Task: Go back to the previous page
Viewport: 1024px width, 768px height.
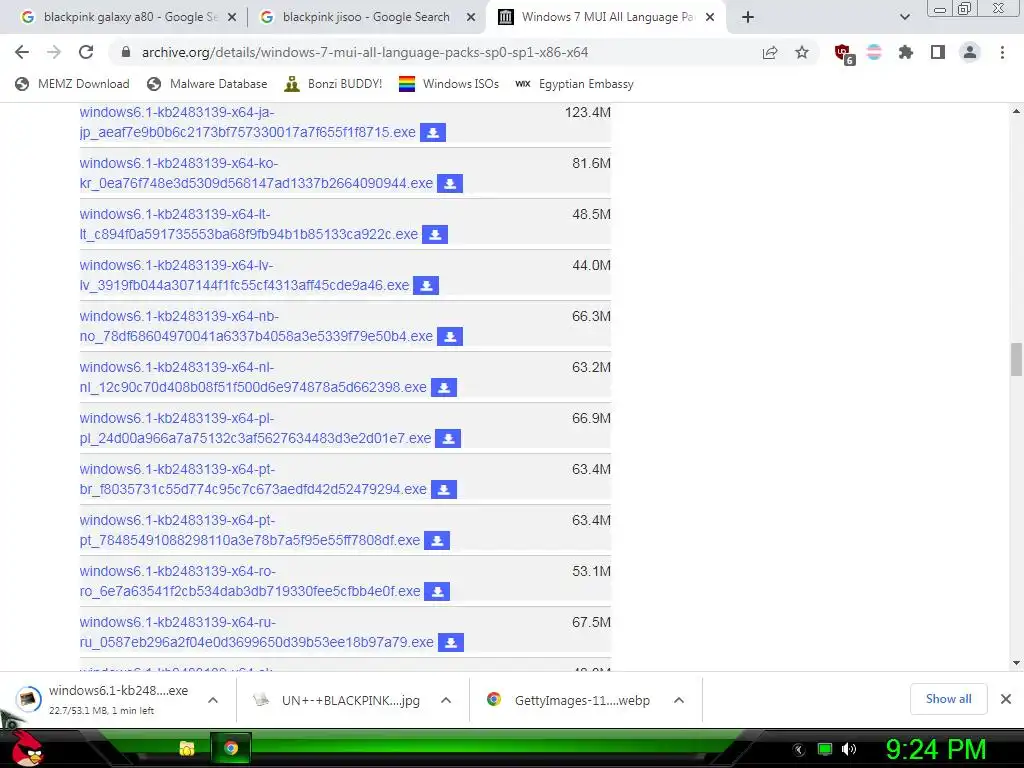Action: coord(22,52)
